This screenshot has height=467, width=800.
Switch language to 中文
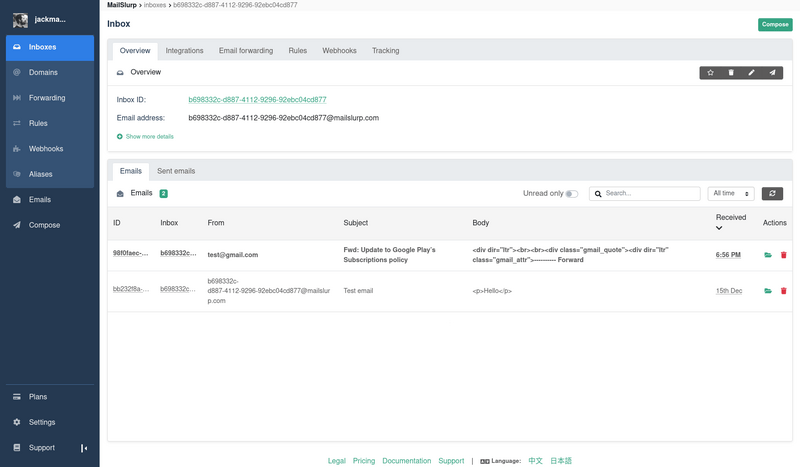coord(535,460)
